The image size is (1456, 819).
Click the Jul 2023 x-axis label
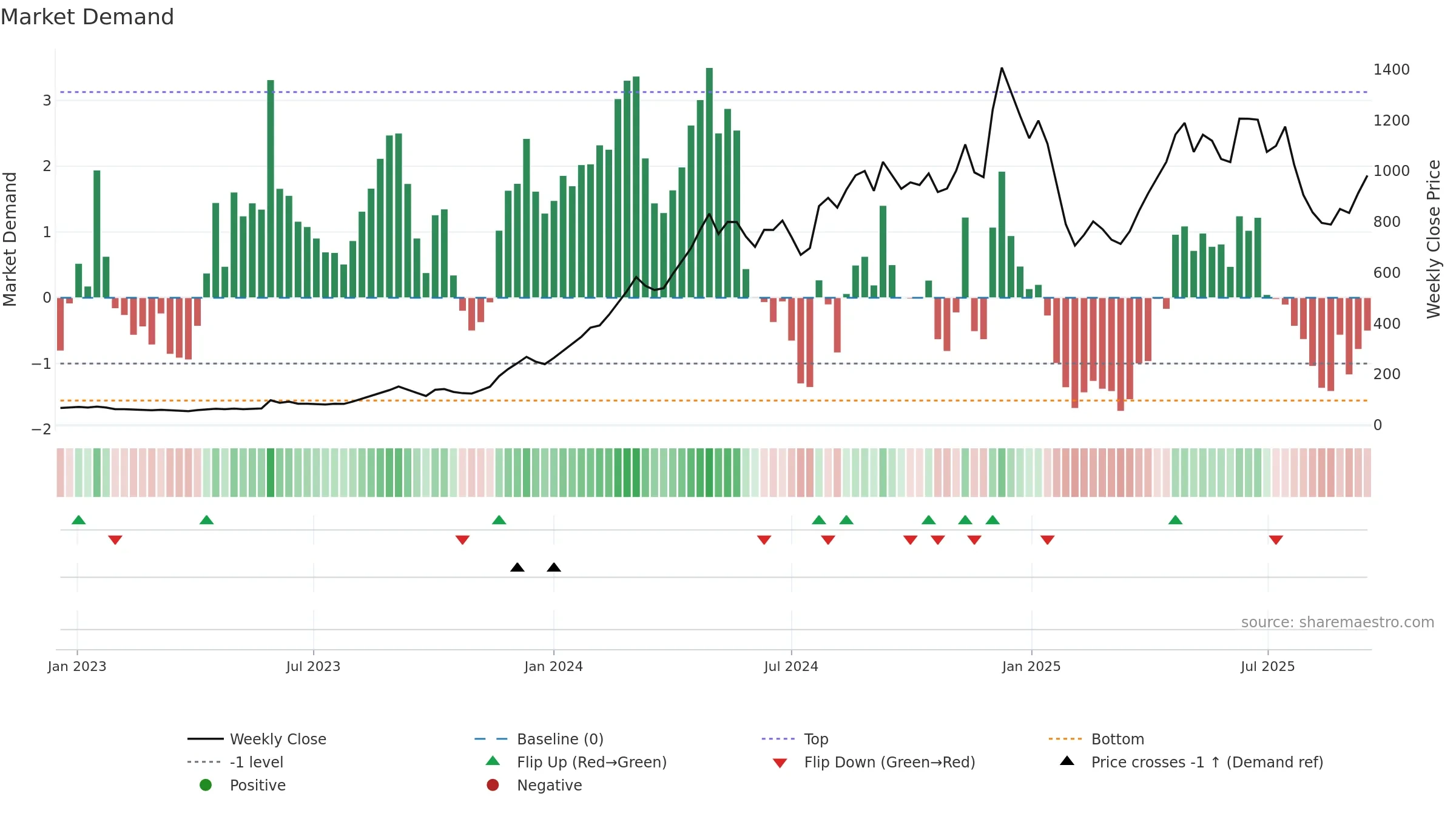pyautogui.click(x=313, y=667)
